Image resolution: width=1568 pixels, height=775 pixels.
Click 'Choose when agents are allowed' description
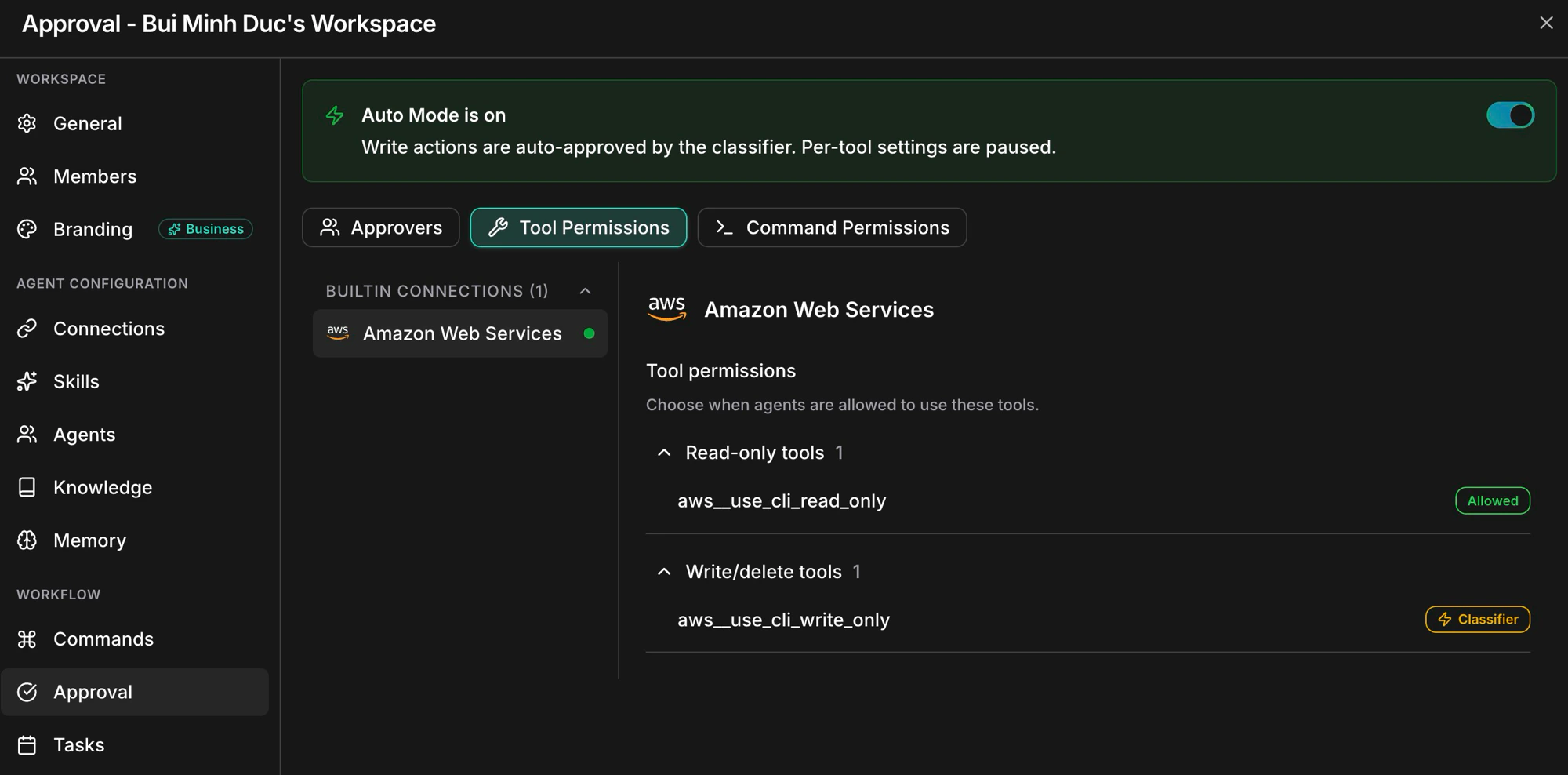pyautogui.click(x=842, y=405)
